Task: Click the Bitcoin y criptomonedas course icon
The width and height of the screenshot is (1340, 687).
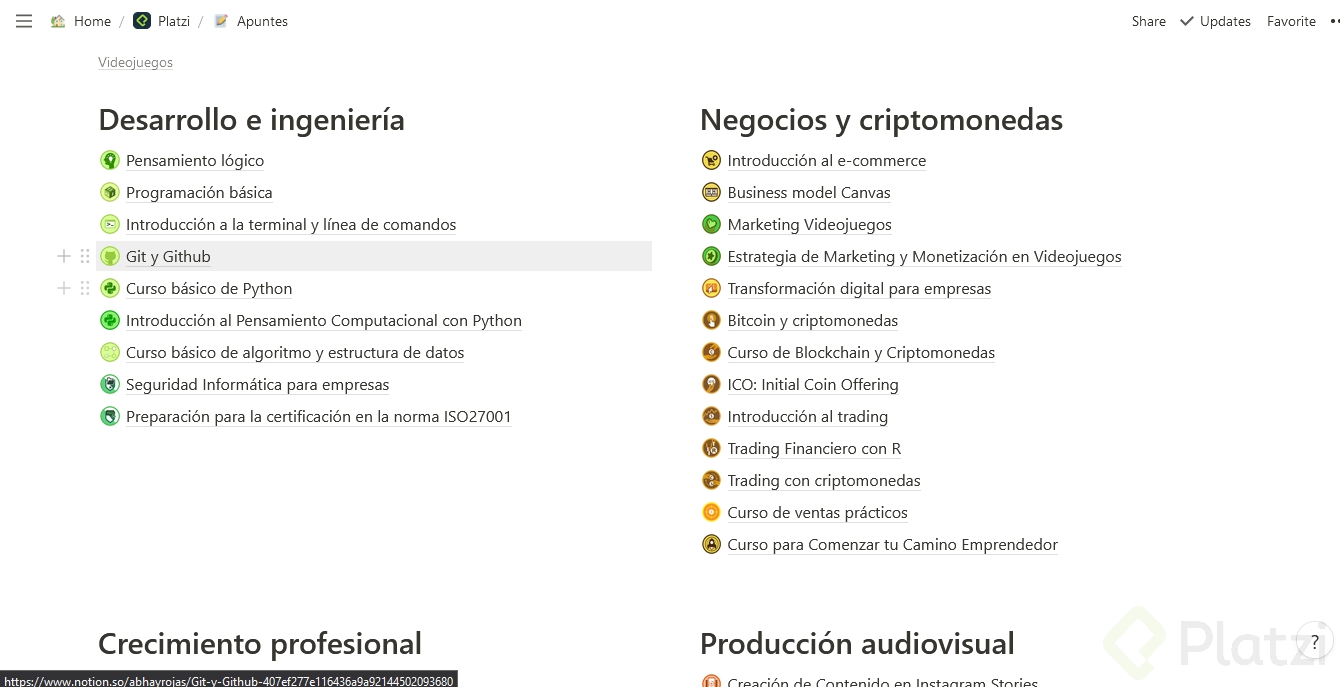Action: 711,321
